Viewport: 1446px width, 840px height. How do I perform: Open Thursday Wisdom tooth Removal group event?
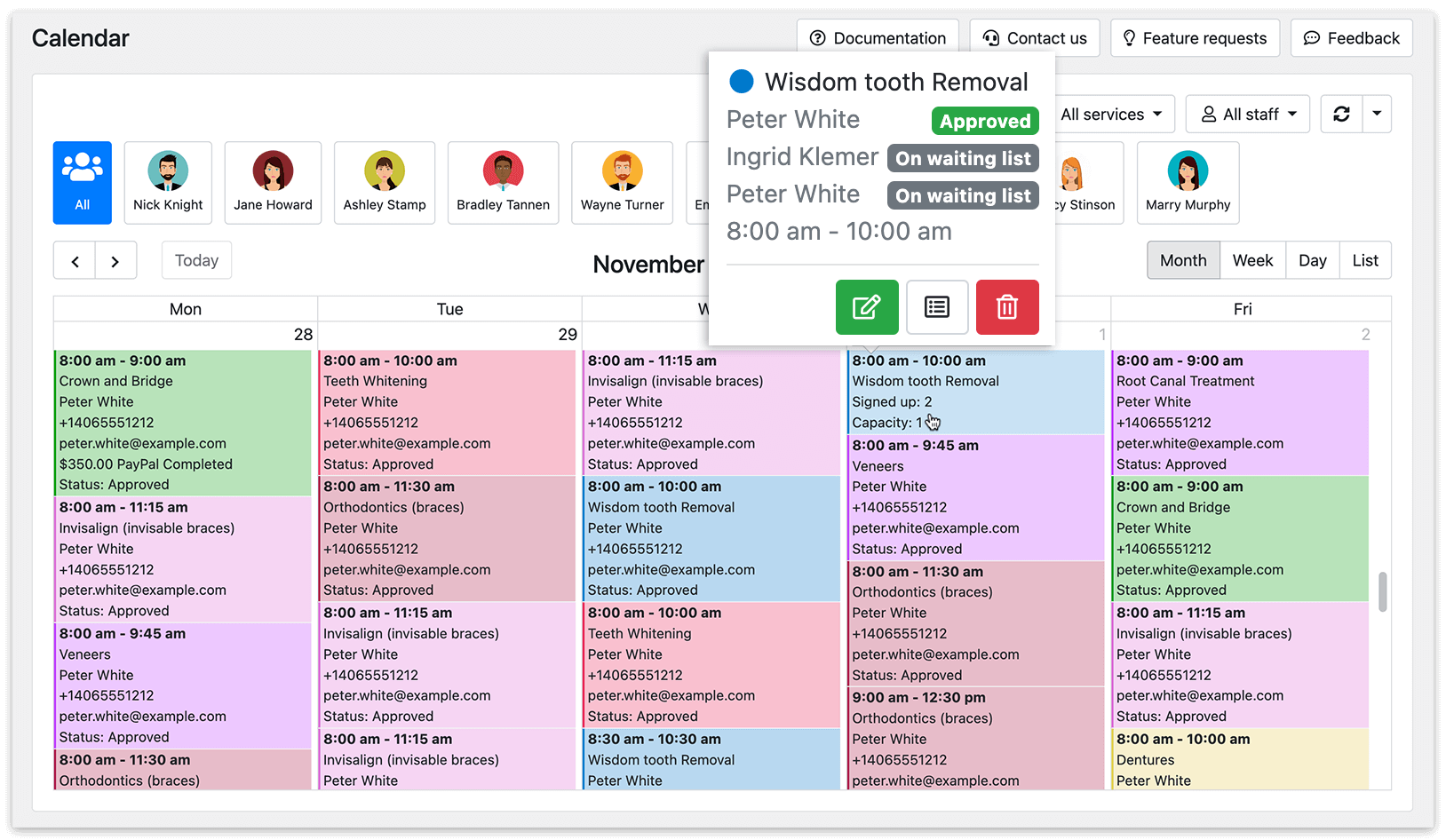tap(975, 392)
